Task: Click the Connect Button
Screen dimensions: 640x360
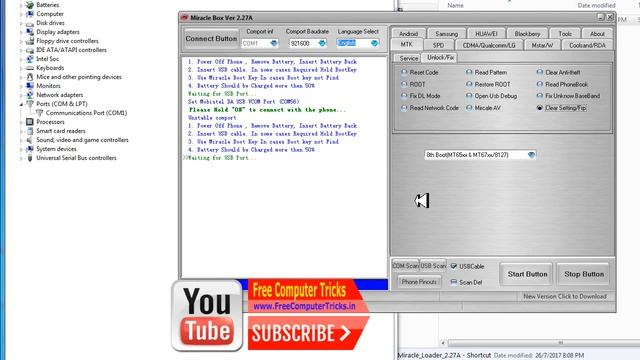Action: coord(211,39)
